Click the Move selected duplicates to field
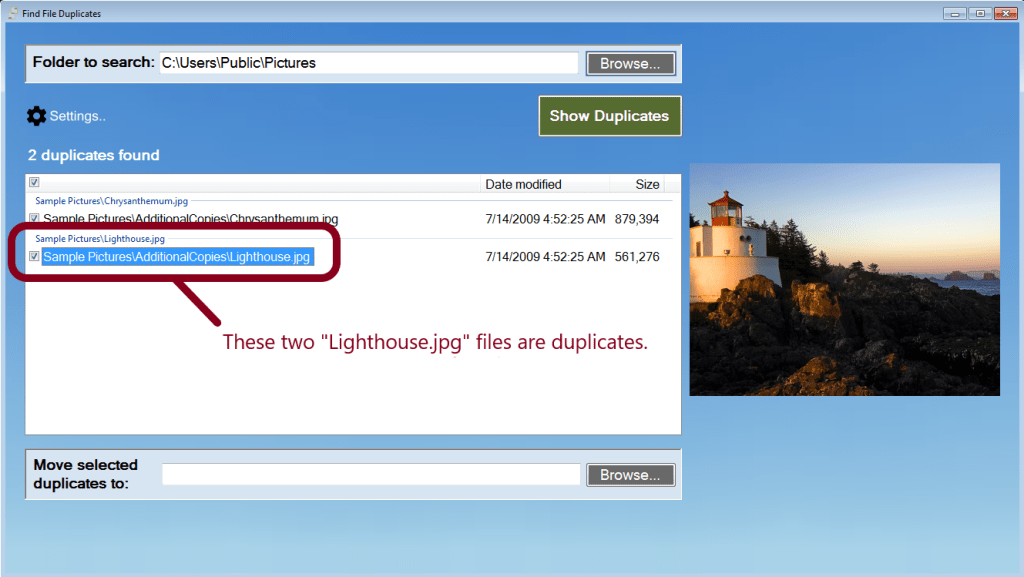Screen dimensions: 1024x577 (x=370, y=475)
